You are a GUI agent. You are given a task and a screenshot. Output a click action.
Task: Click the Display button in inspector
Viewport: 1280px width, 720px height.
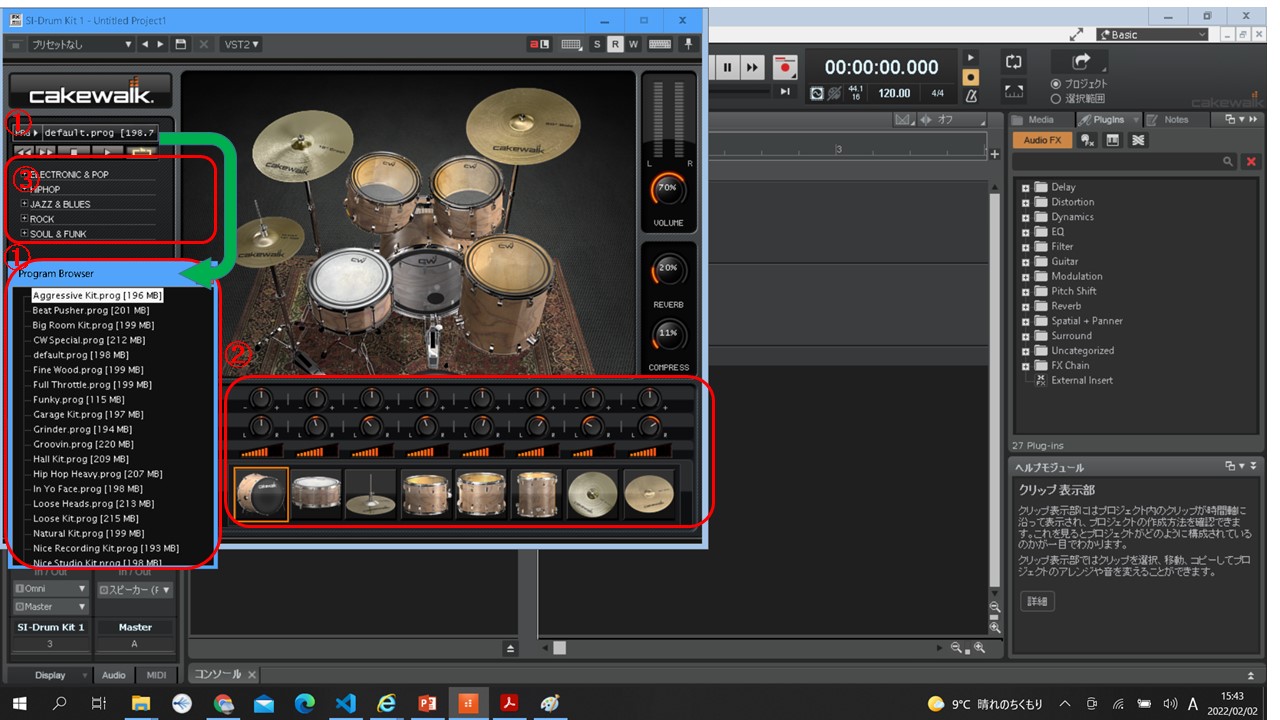point(50,676)
